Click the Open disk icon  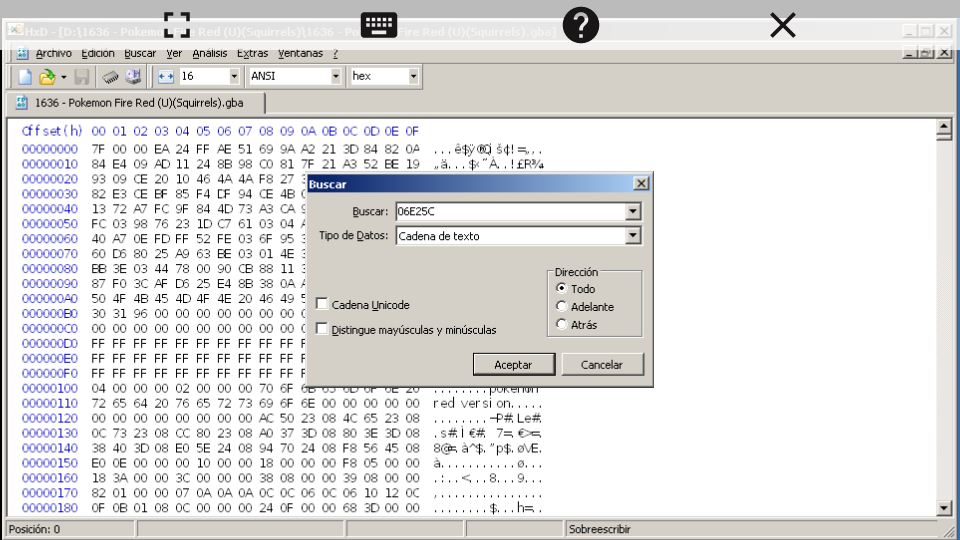133,76
